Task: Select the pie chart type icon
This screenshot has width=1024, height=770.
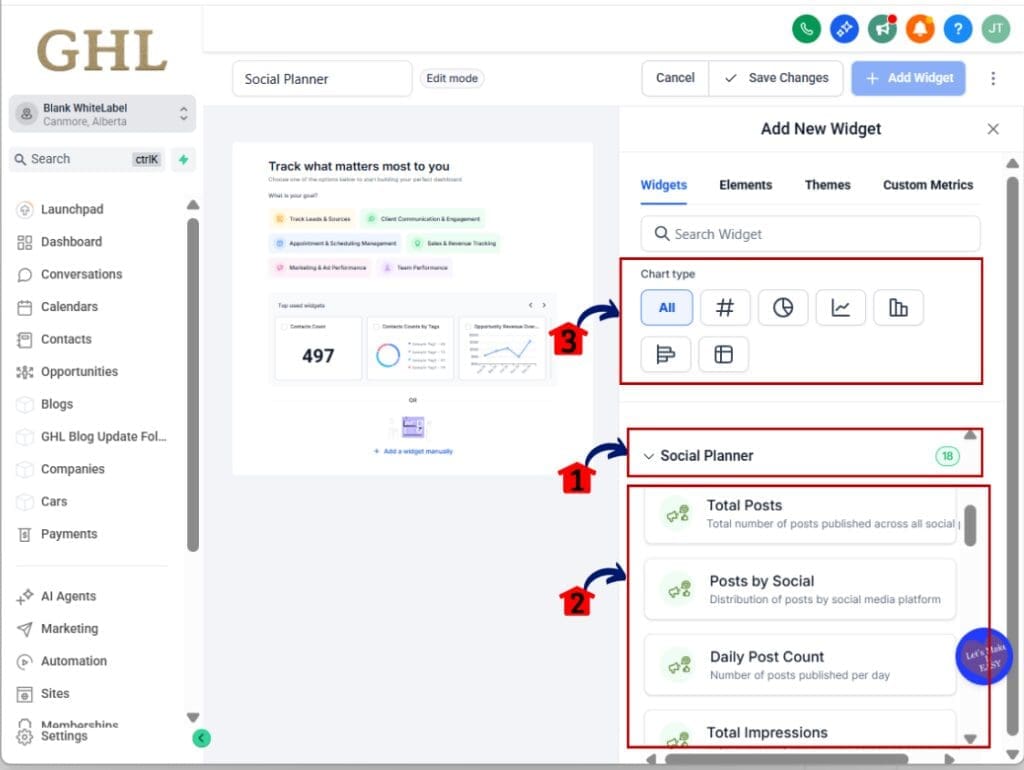Action: point(782,308)
